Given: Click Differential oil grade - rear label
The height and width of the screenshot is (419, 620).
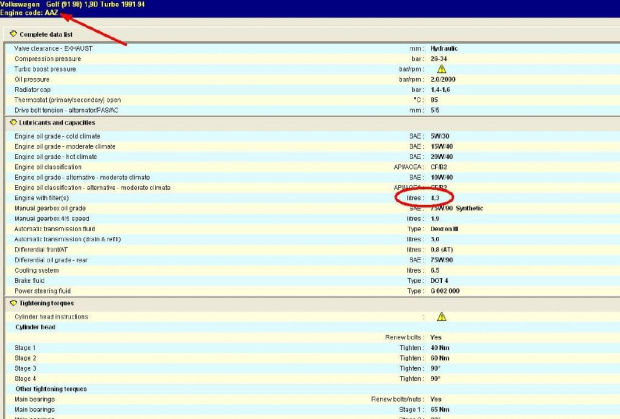Looking at the screenshot, I should [x=51, y=260].
